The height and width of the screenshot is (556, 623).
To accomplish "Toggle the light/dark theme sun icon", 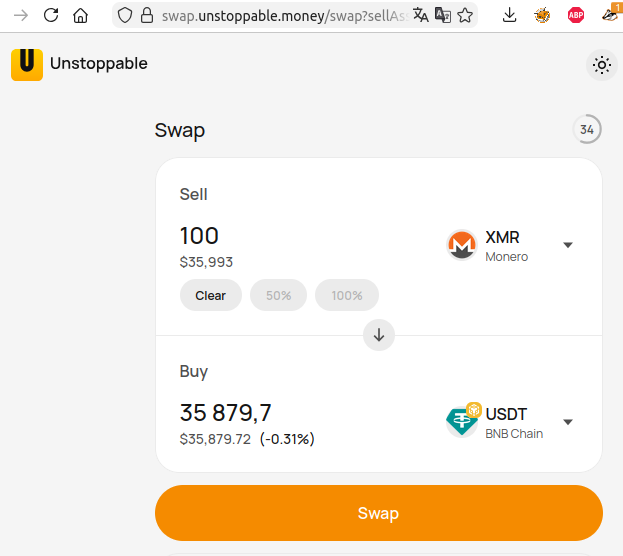I will (x=601, y=65).
